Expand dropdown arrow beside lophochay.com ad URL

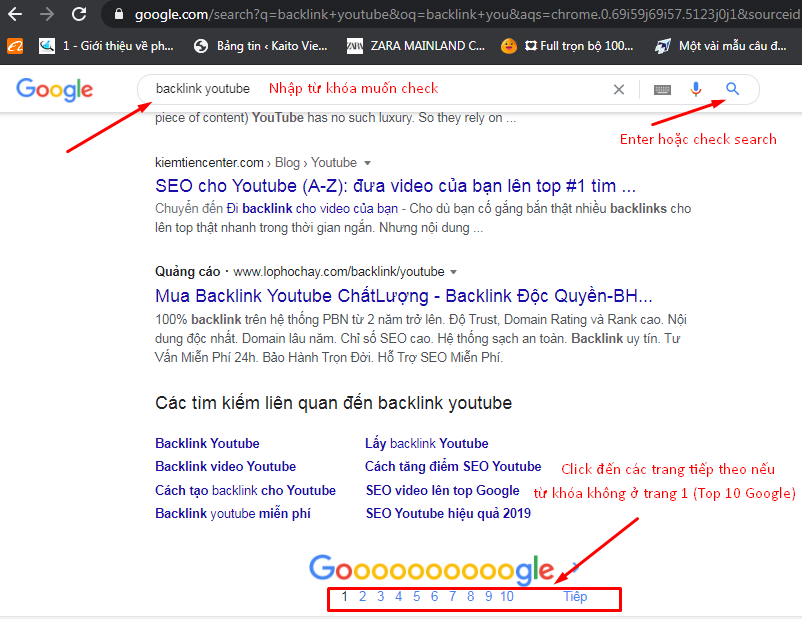454,272
